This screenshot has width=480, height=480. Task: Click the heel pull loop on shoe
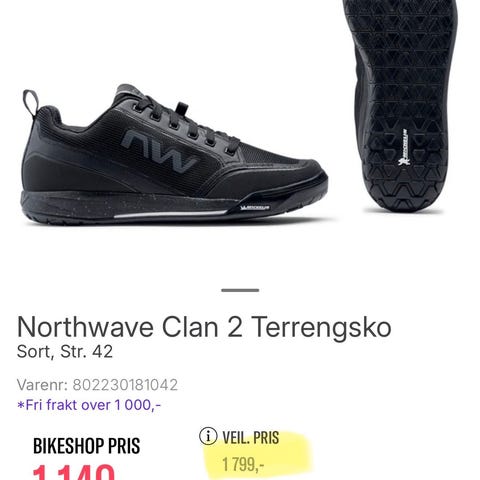[30, 103]
